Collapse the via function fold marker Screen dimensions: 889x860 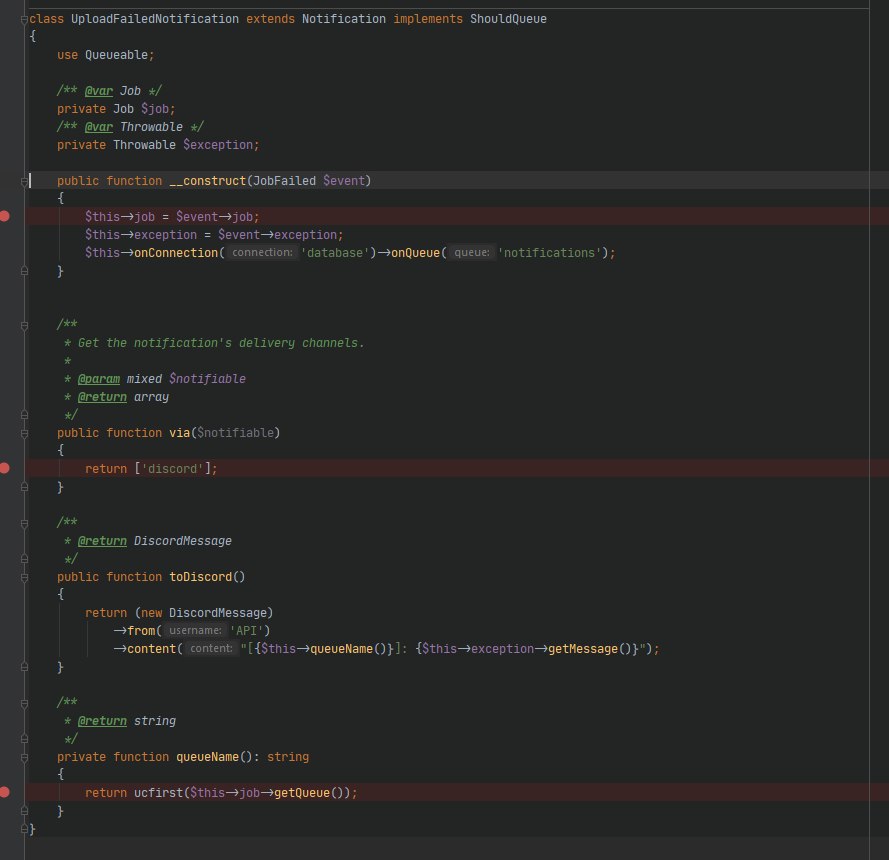click(x=24, y=434)
